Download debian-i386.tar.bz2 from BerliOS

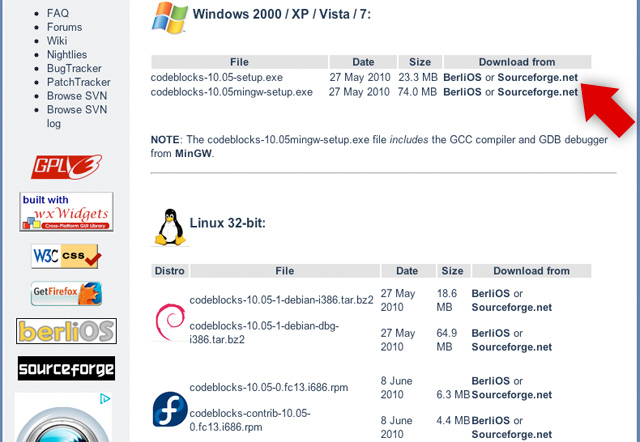[491, 293]
